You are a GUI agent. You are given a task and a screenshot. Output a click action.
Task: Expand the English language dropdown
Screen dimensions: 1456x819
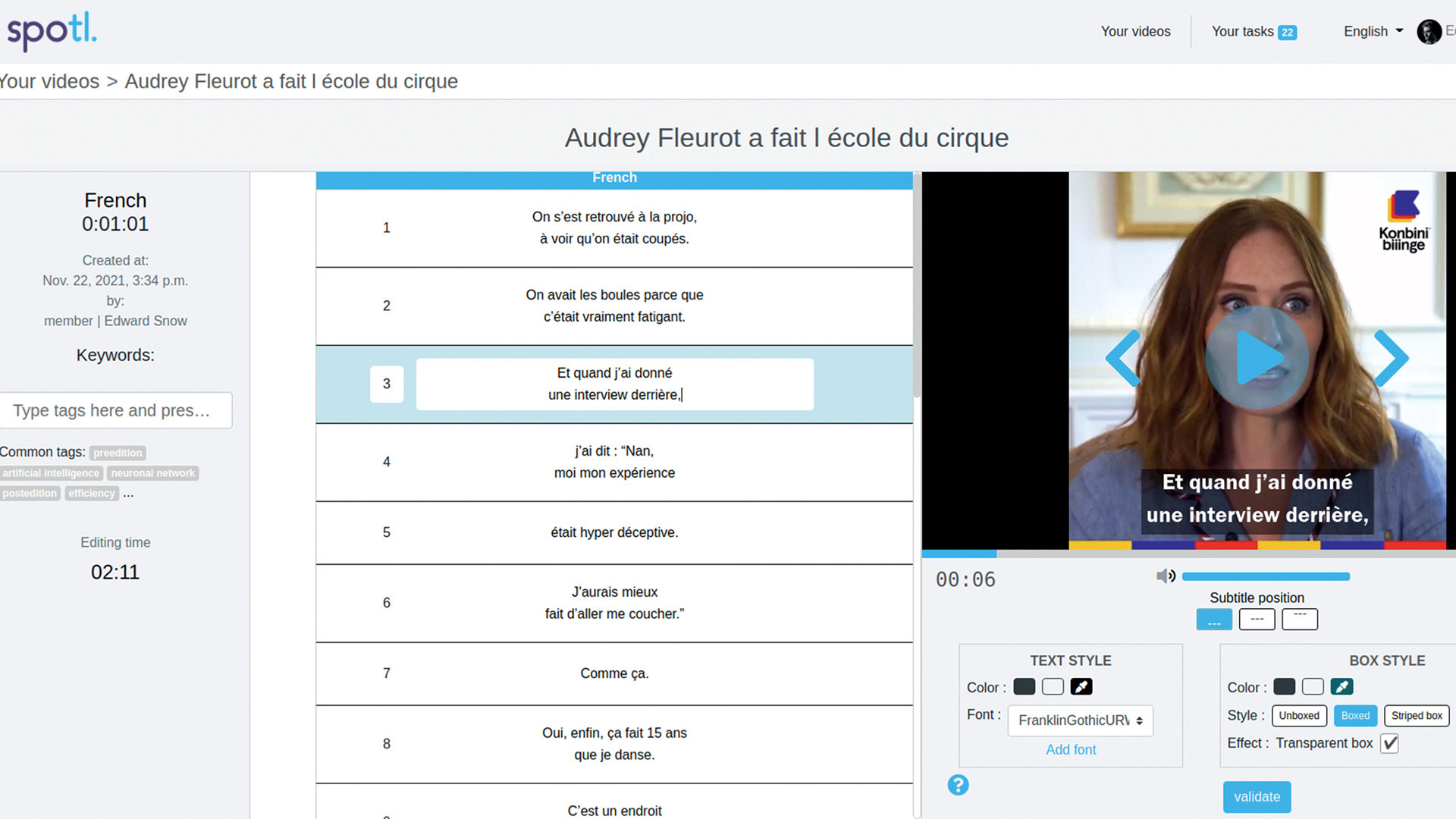pyautogui.click(x=1373, y=32)
